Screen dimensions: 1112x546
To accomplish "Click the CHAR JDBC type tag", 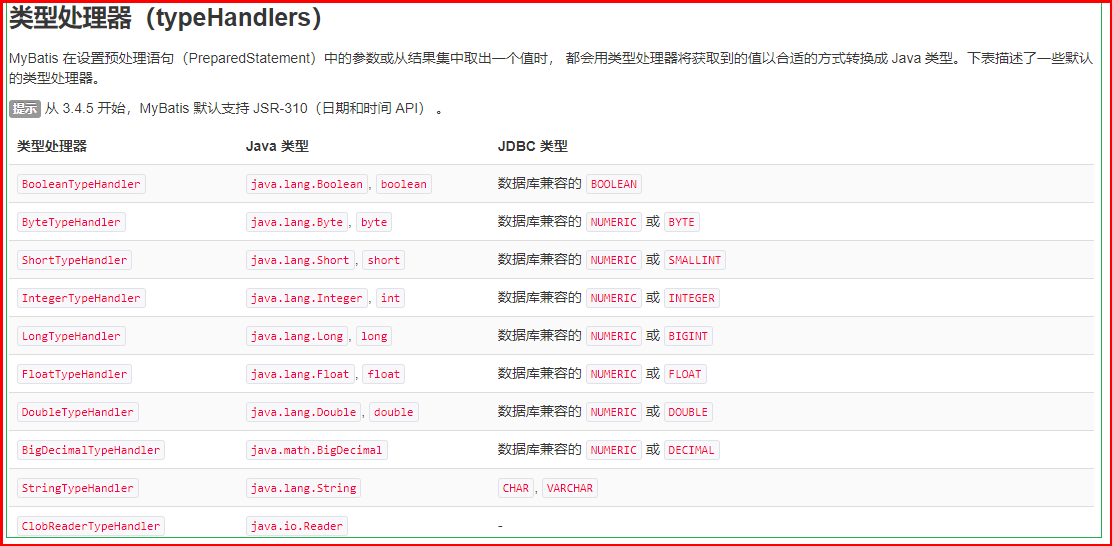I will point(516,488).
